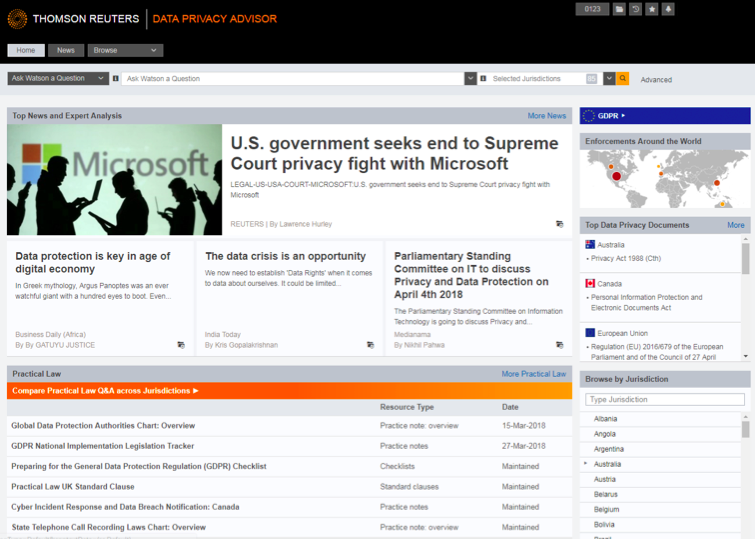The image size is (755, 539).
Task: Click folder icon on Nikhil Pahwa article
Action: [x=559, y=345]
